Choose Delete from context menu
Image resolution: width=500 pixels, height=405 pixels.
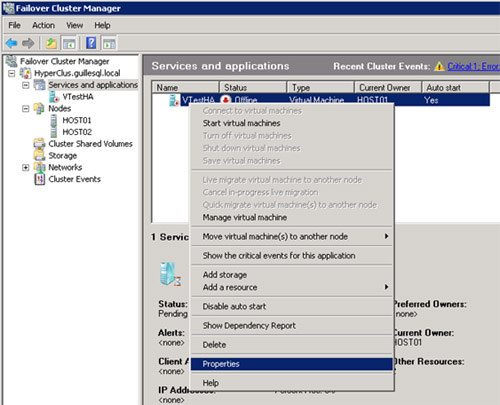click(x=292, y=345)
